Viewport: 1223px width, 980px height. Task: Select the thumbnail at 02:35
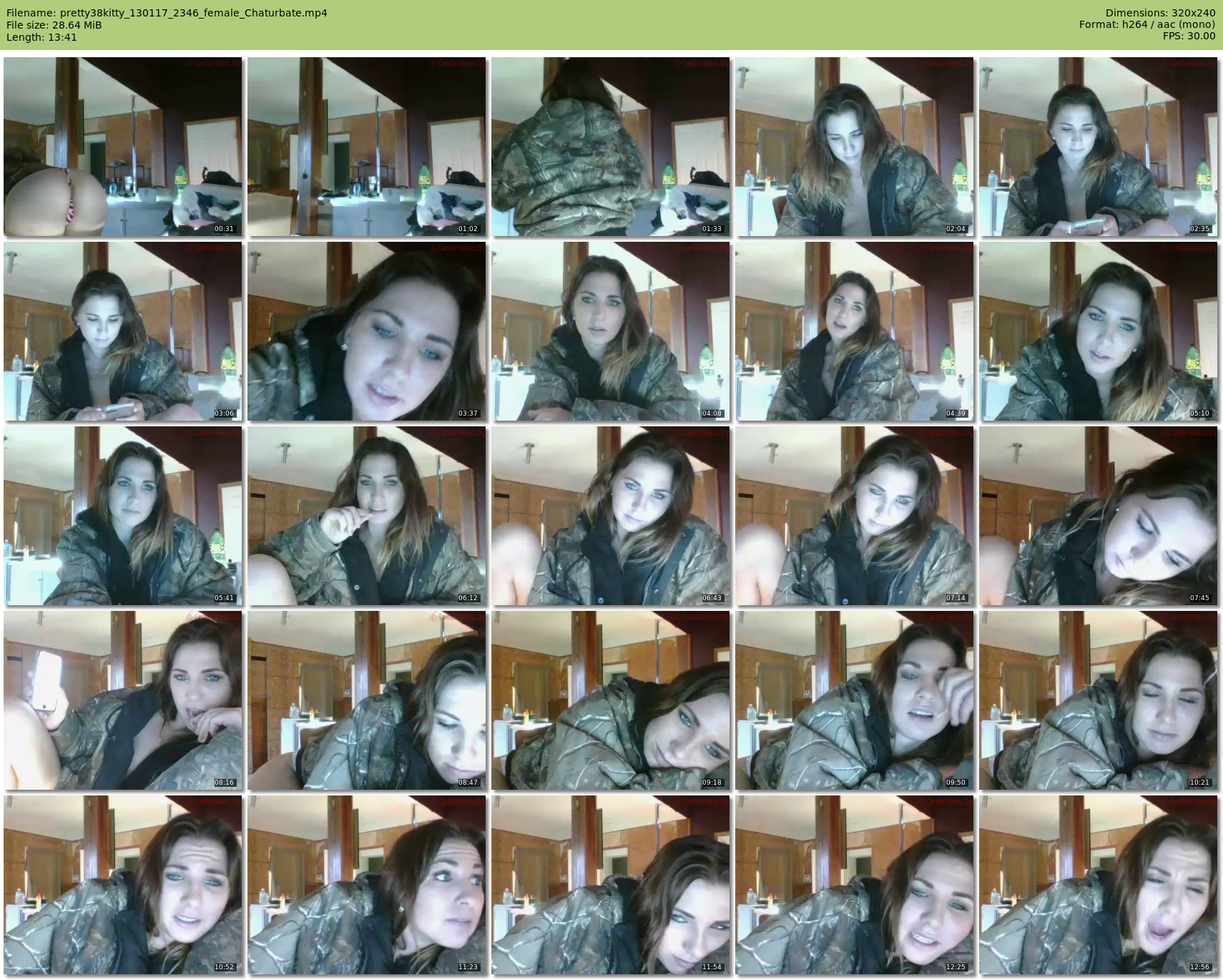click(1099, 147)
